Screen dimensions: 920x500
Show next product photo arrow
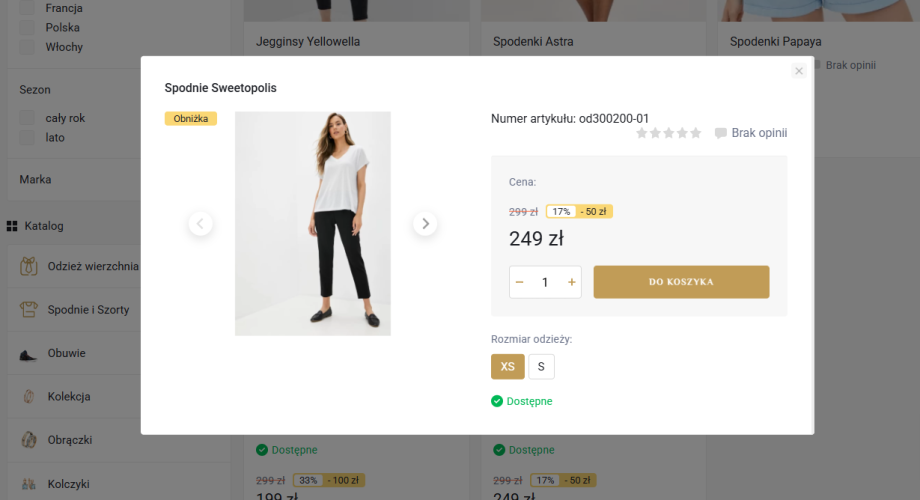(x=425, y=224)
